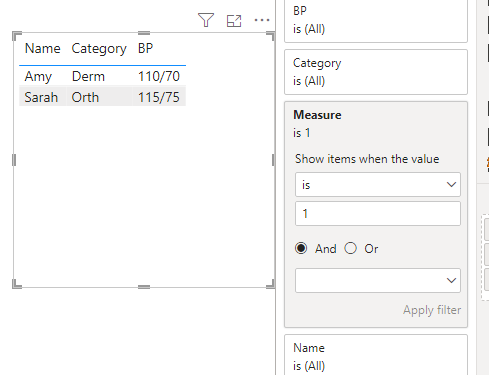The width and height of the screenshot is (489, 375).
Task: Sort table by BP column header
Action: pos(145,49)
